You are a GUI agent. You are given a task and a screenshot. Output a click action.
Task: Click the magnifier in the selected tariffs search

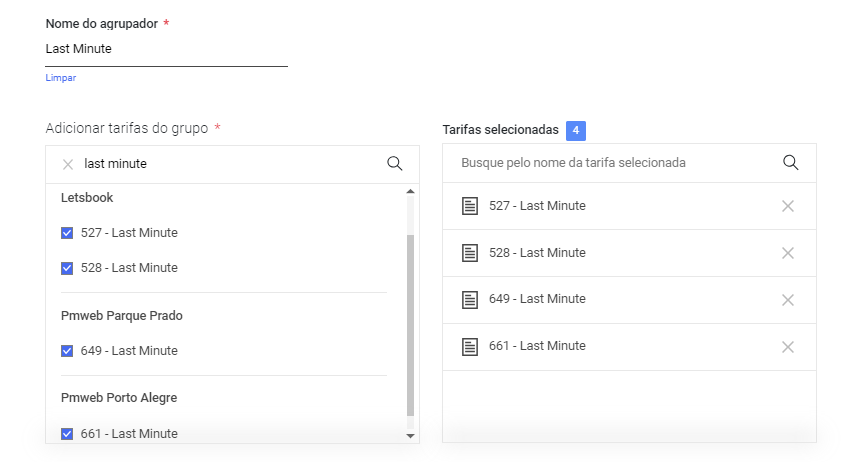pyautogui.click(x=791, y=162)
